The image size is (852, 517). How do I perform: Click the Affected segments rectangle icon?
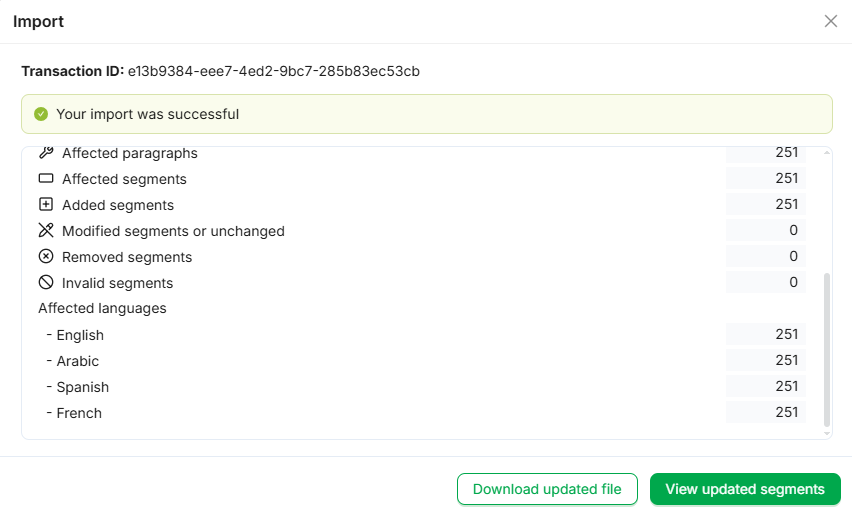click(45, 179)
